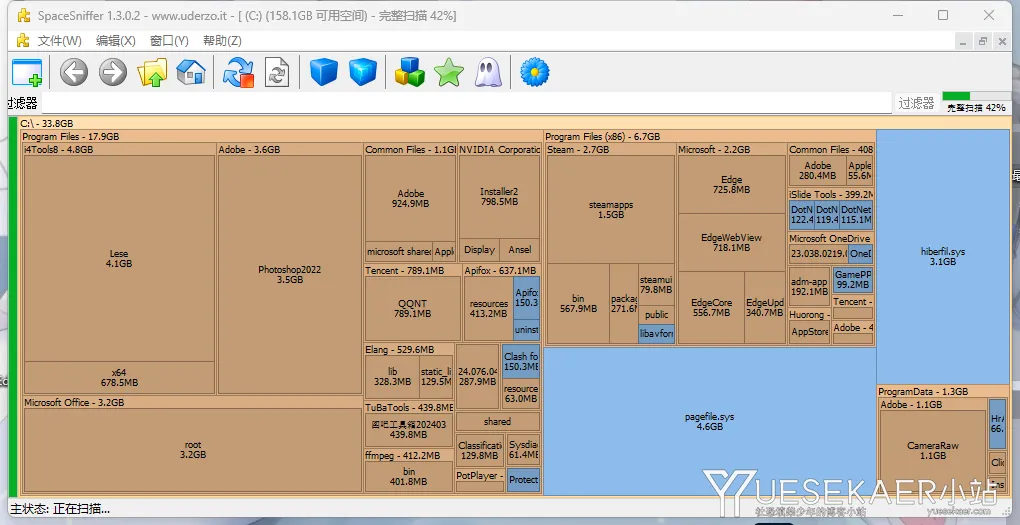The width and height of the screenshot is (1020, 525).
Task: Select the lib 328.3MB block
Action: pos(392,376)
